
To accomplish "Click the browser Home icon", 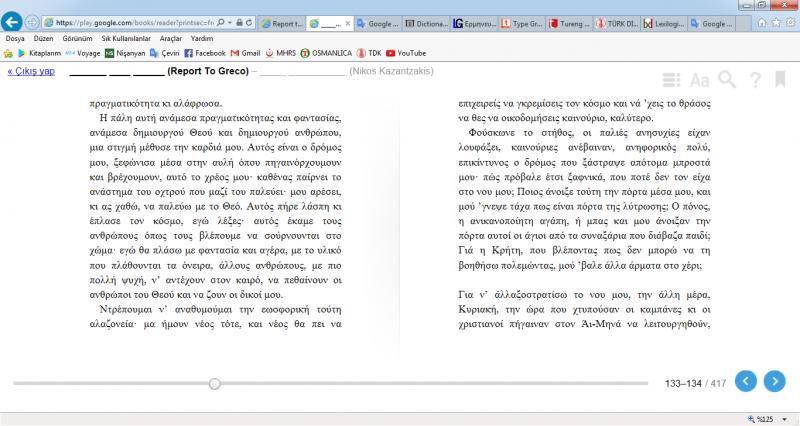I will tap(762, 22).
